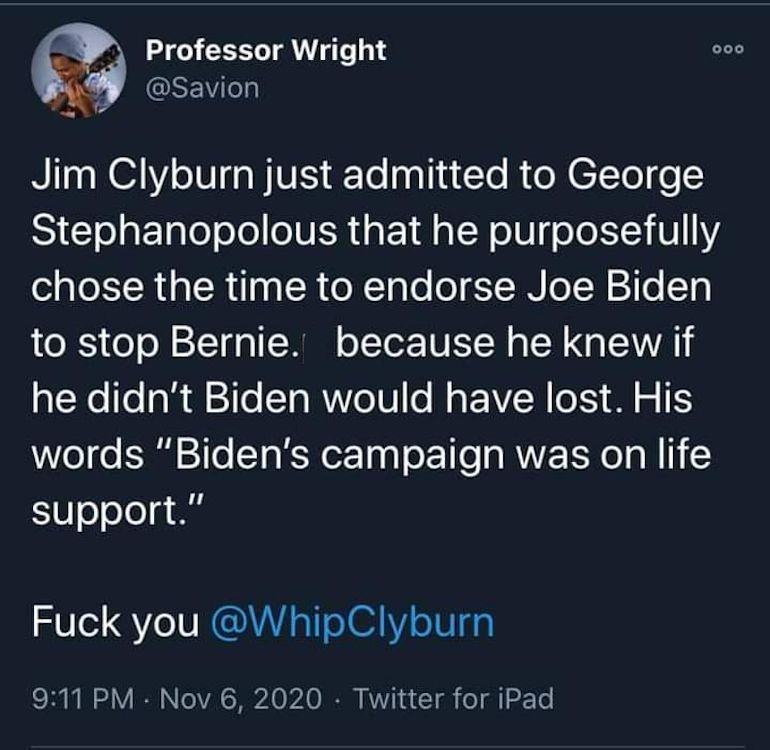
Task: Open the Professor Wright display name
Action: (266, 50)
